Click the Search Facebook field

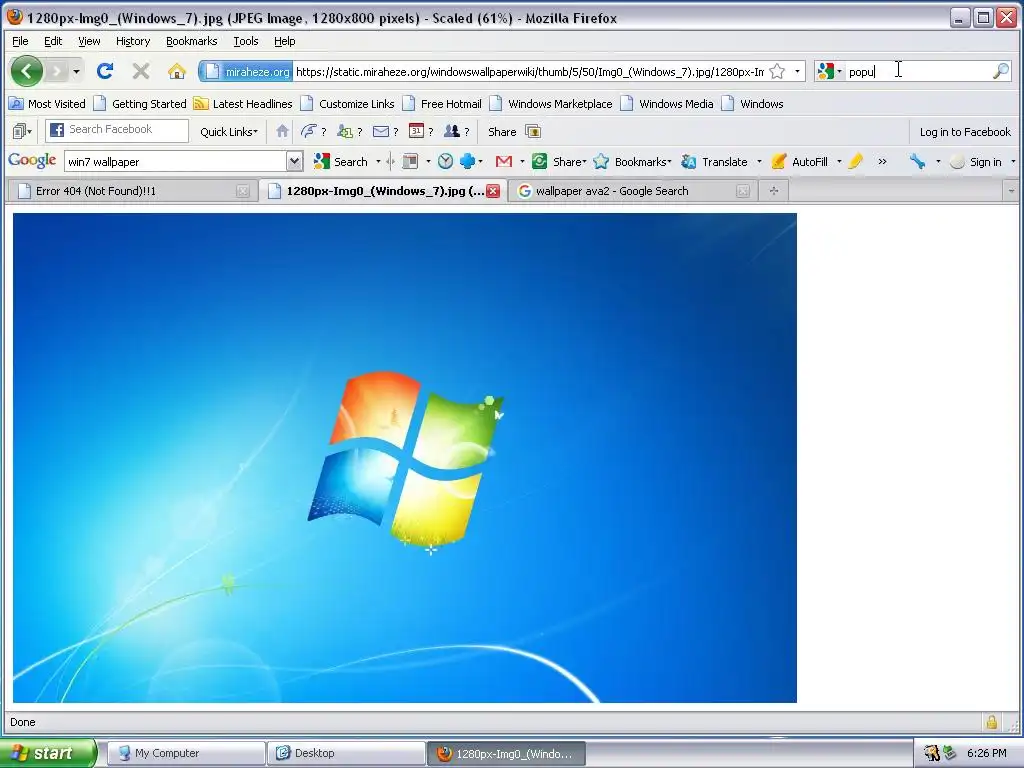pos(117,130)
